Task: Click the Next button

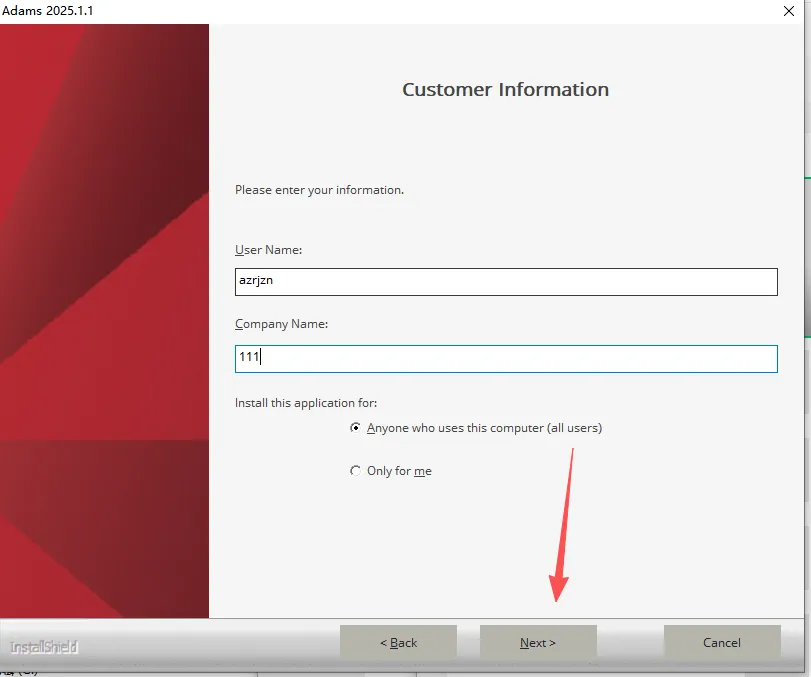Action: (538, 642)
